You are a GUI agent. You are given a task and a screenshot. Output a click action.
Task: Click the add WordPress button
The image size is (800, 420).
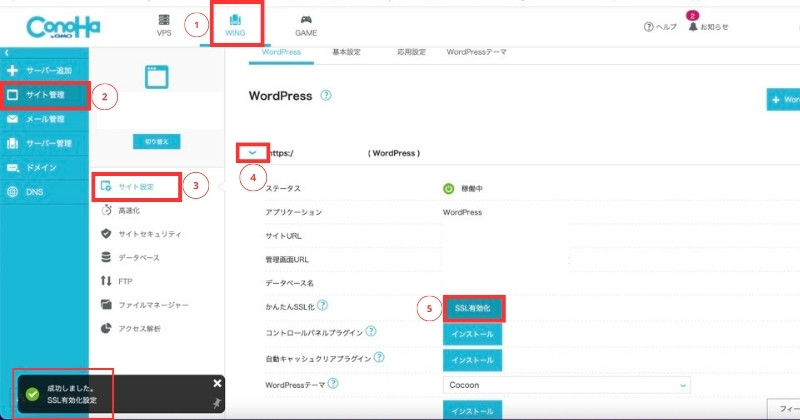click(x=784, y=100)
